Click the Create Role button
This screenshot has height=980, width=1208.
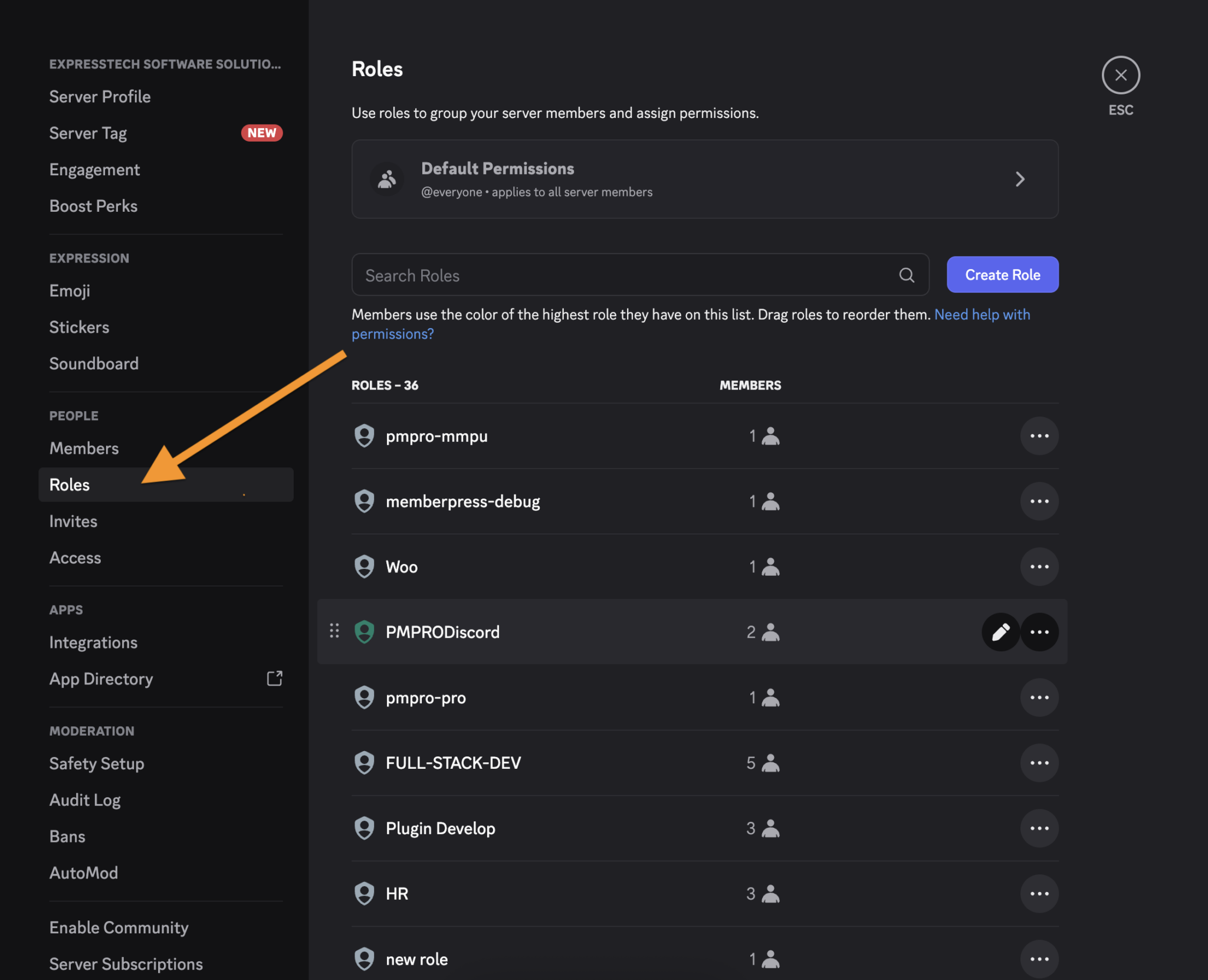tap(1002, 274)
